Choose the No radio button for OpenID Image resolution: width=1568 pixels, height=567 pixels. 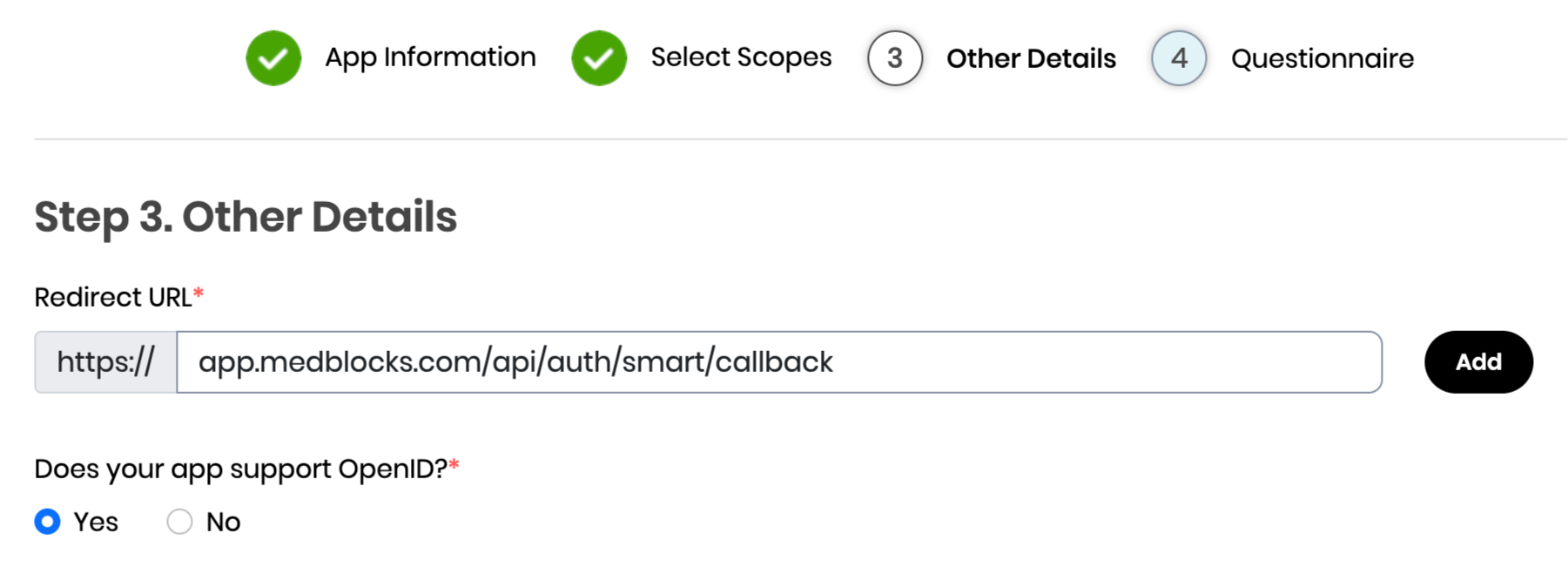[x=179, y=522]
